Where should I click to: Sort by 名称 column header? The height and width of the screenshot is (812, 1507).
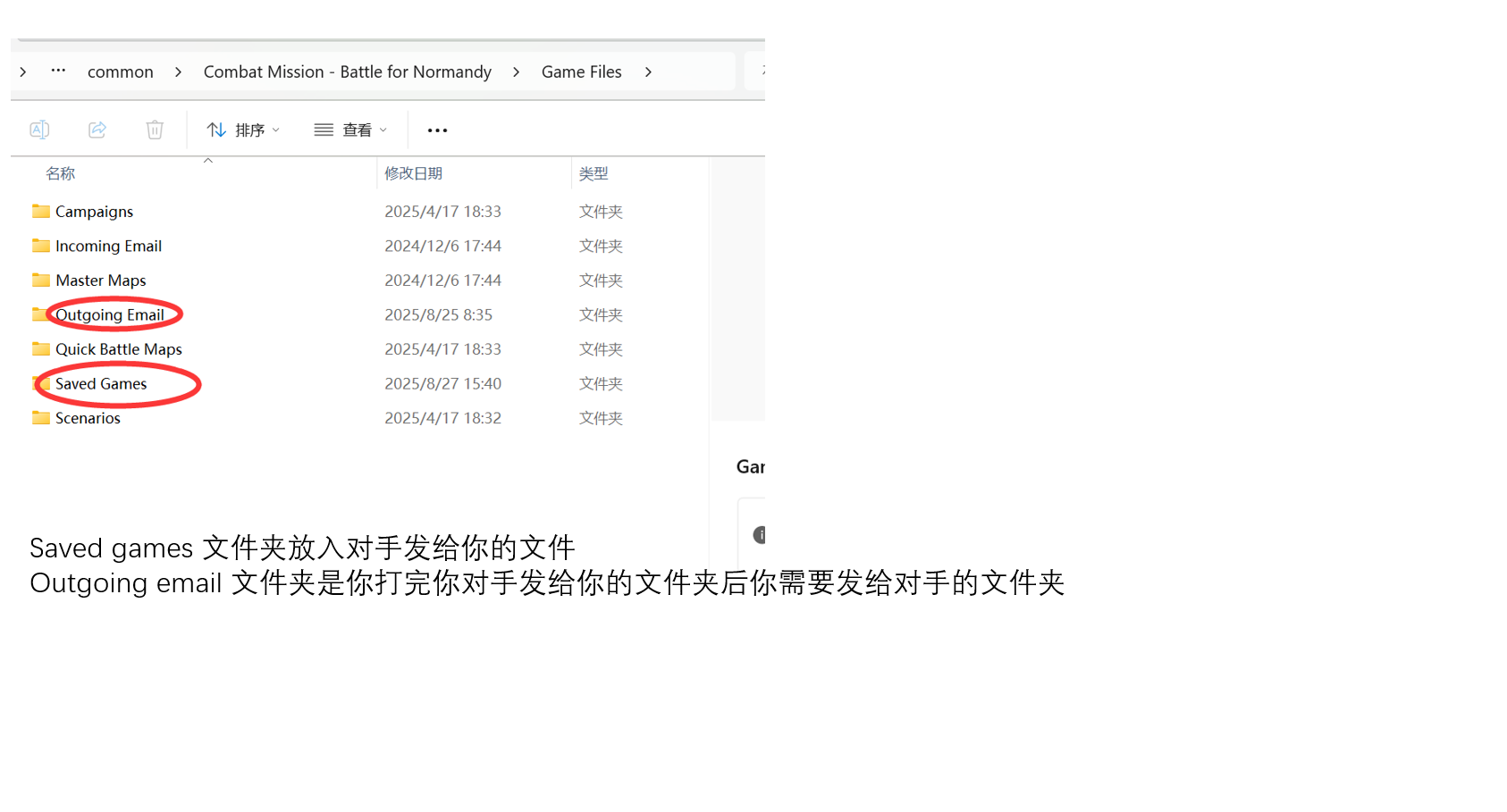61,174
